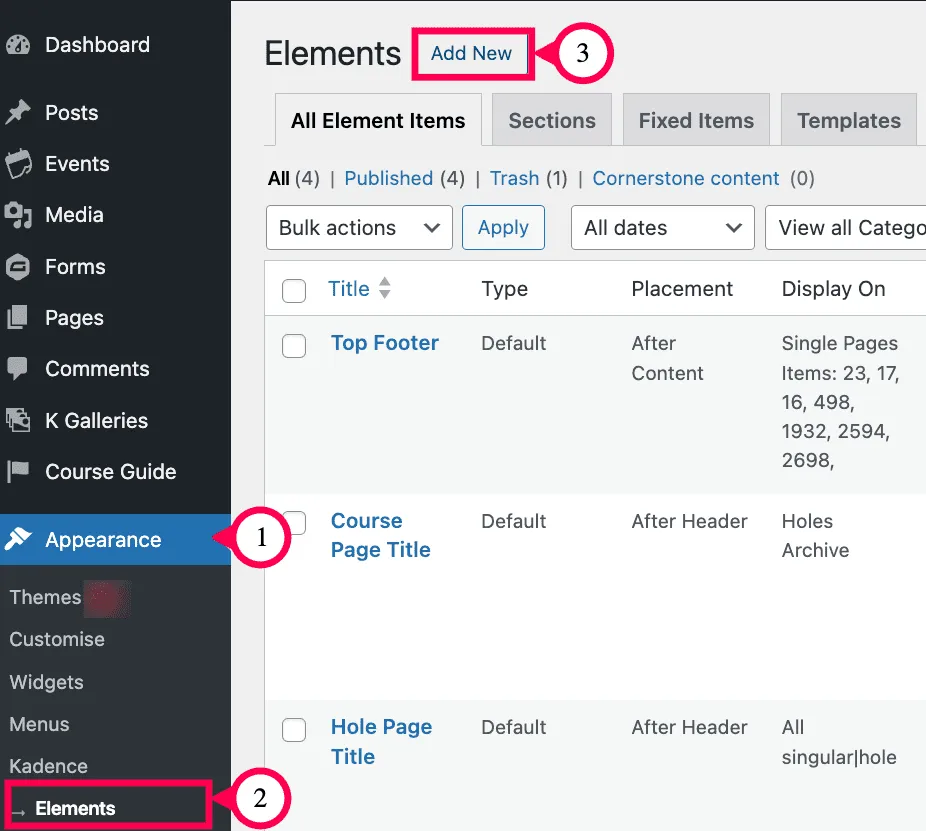Click the Forms sidebar icon
Image resolution: width=926 pixels, height=831 pixels.
pyautogui.click(x=18, y=266)
